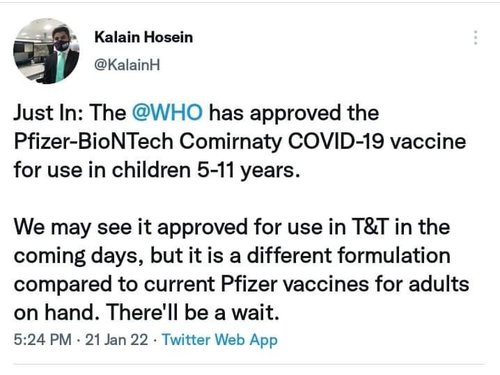Open the tweet's three-dot more options menu
The height and width of the screenshot is (375, 500).
point(476,37)
